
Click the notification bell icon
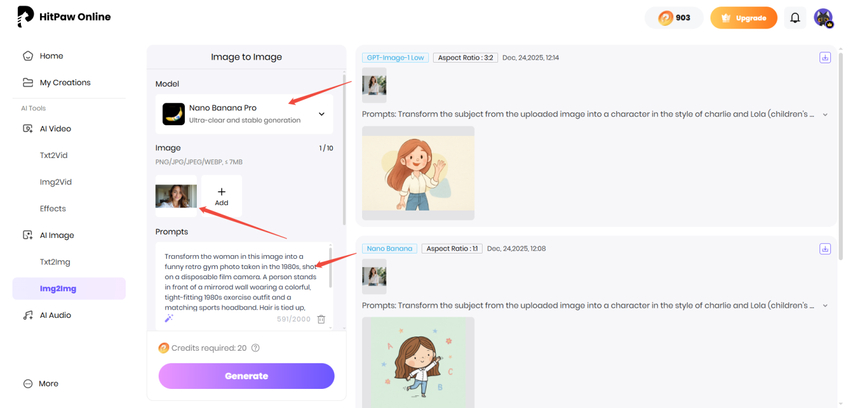point(795,18)
